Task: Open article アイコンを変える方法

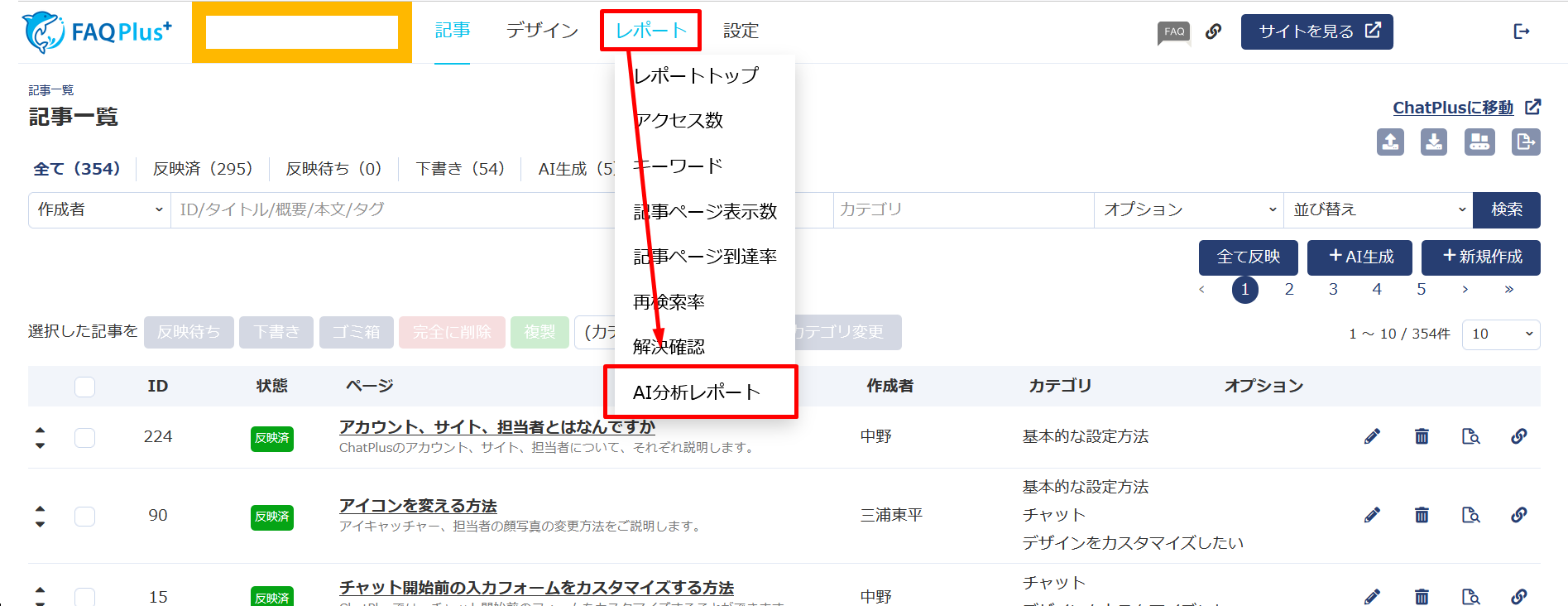Action: click(418, 506)
